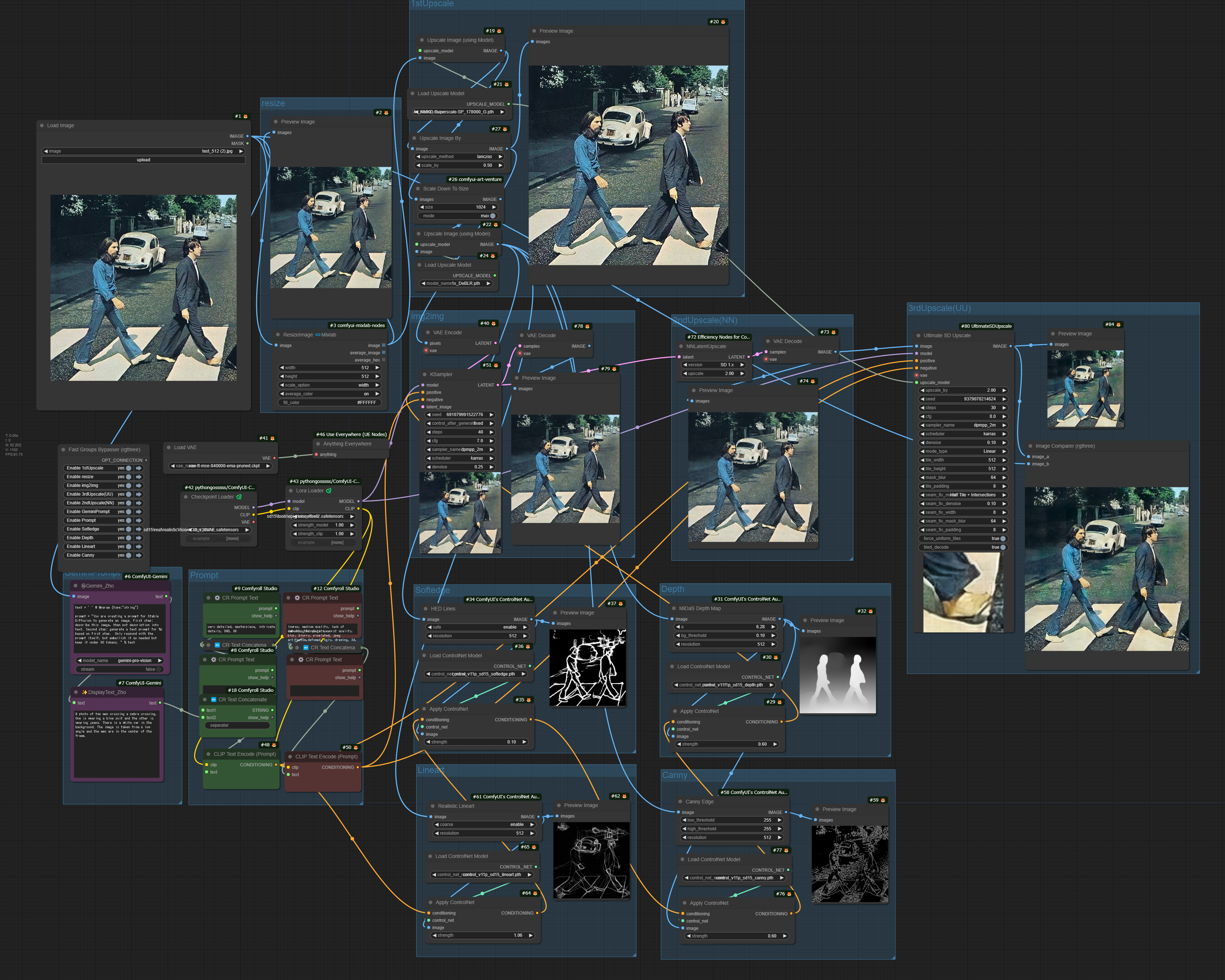
Task: Open scale_option dropdown in ResizeImage
Action: pos(330,385)
